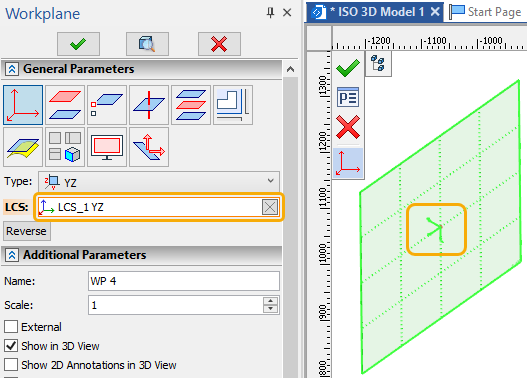Choose the workplane through points icon
527x378 pixels.
(x=107, y=105)
